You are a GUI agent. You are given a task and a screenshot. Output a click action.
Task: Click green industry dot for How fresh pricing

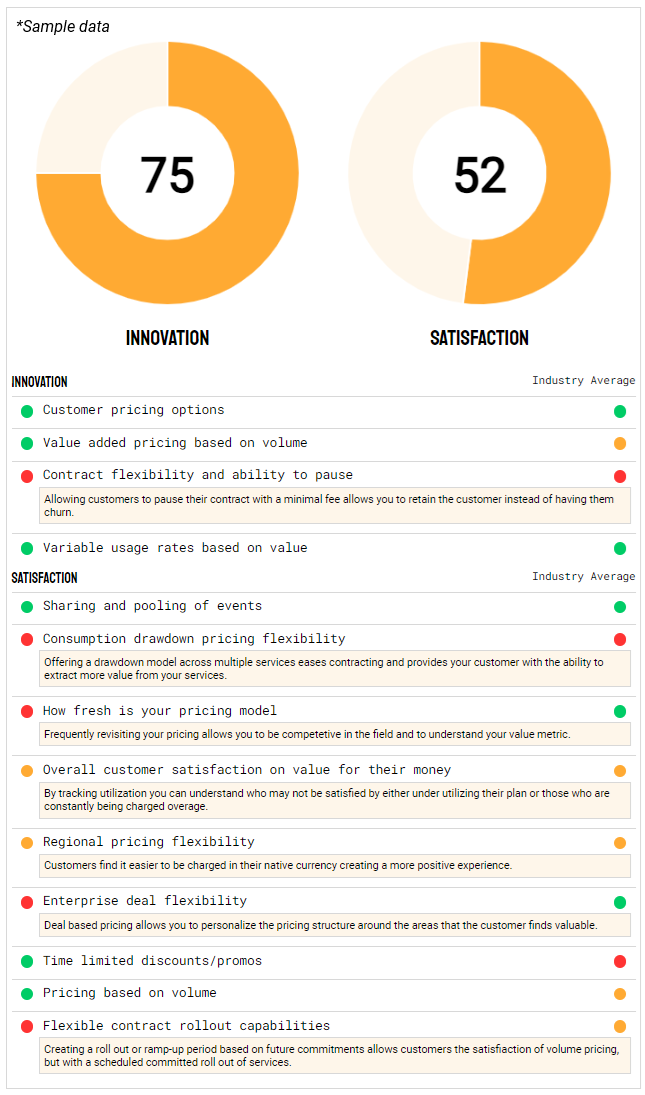620,712
